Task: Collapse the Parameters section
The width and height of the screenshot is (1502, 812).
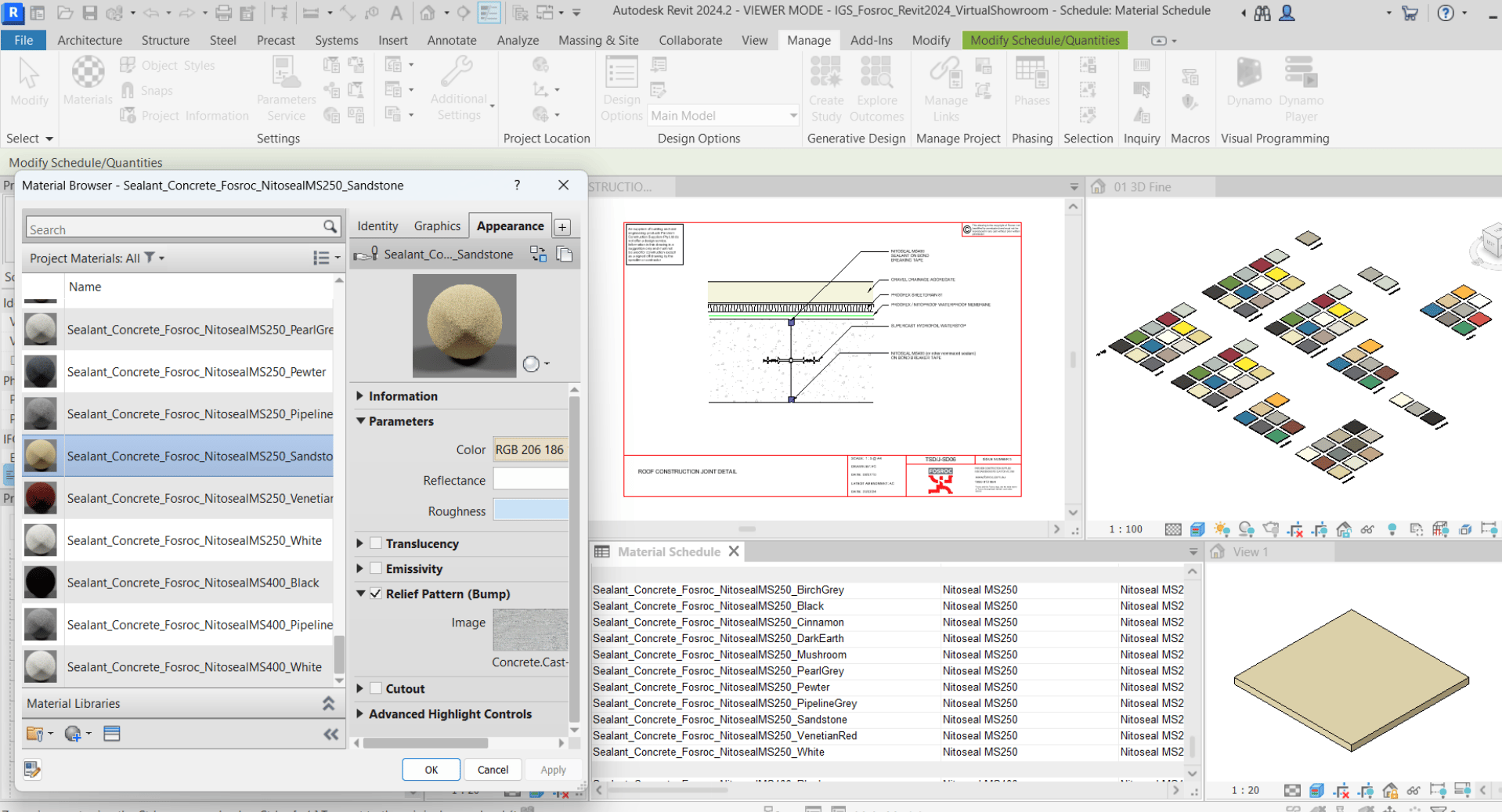Action: click(x=360, y=421)
